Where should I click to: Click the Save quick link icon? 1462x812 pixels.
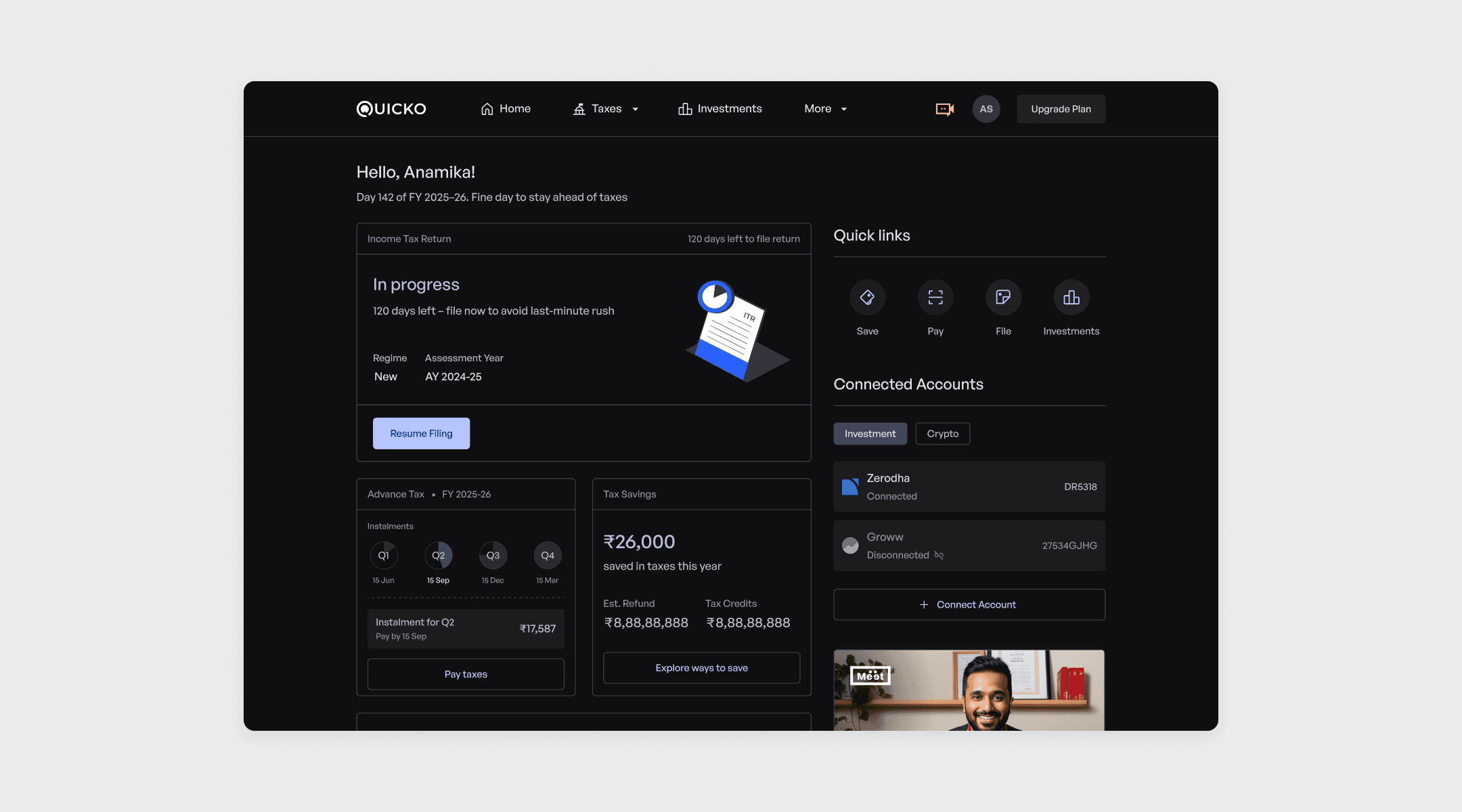coord(867,298)
